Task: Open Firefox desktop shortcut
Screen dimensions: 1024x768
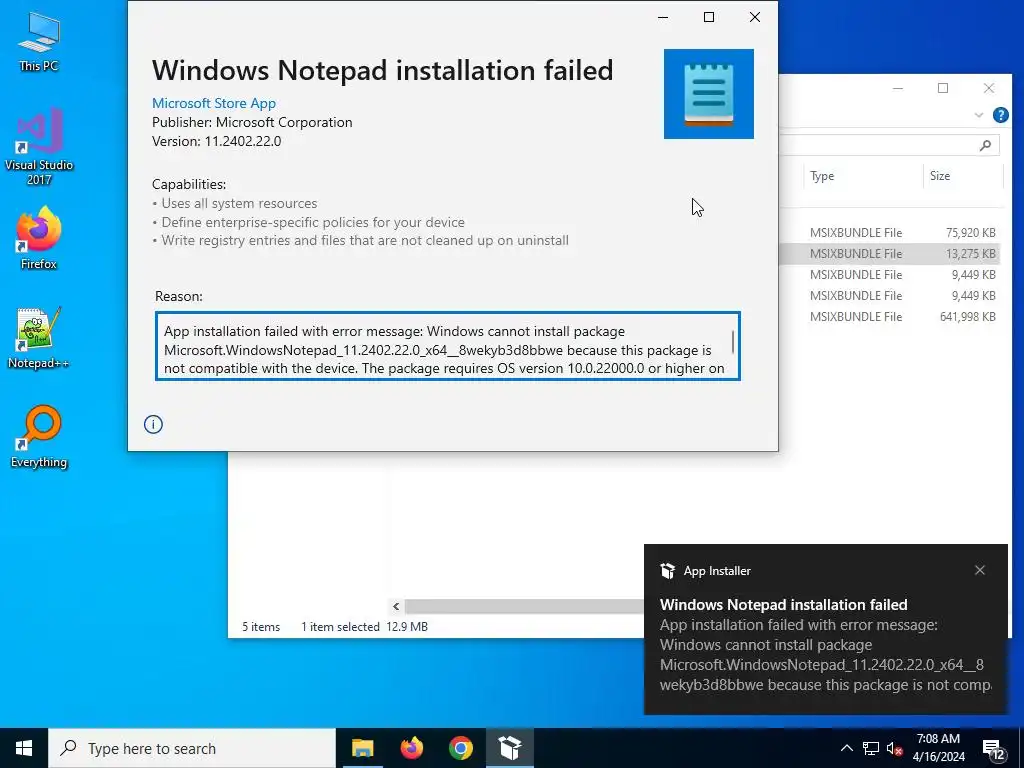Action: click(39, 238)
